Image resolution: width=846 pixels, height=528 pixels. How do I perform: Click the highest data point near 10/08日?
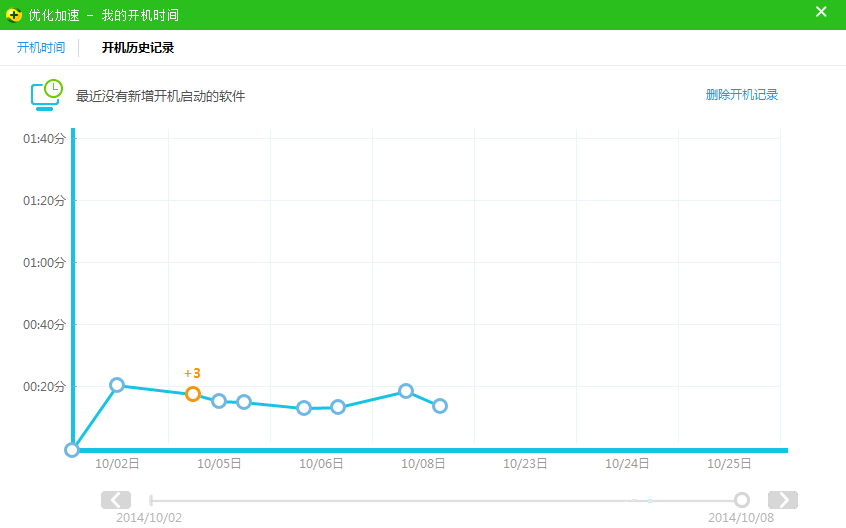click(x=406, y=391)
